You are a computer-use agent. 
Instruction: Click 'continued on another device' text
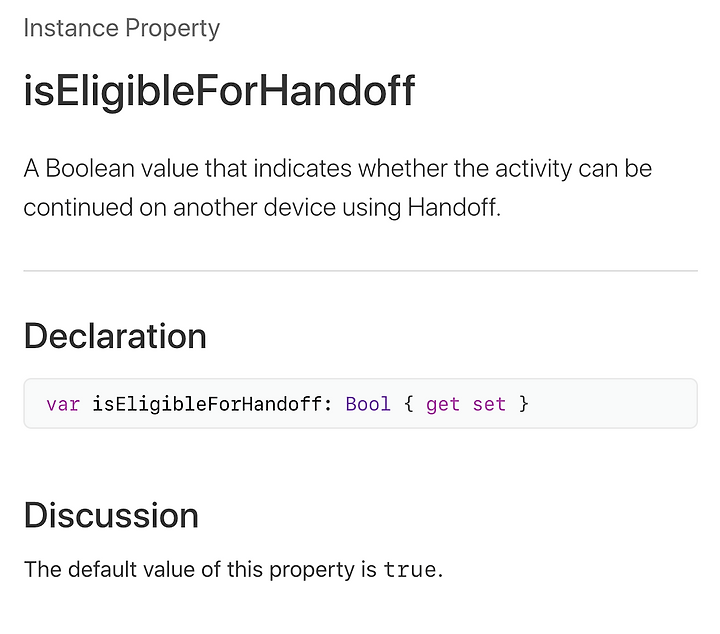pyautogui.click(x=180, y=207)
